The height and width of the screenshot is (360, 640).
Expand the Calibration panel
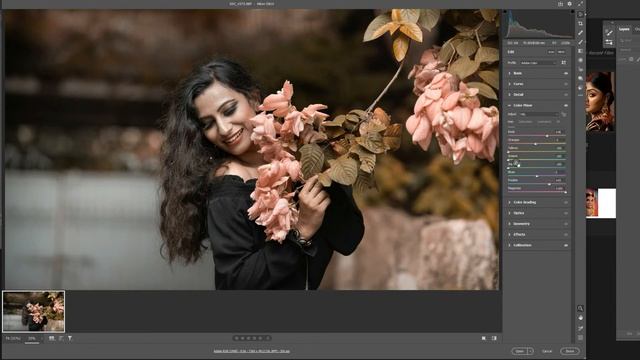(x=509, y=245)
